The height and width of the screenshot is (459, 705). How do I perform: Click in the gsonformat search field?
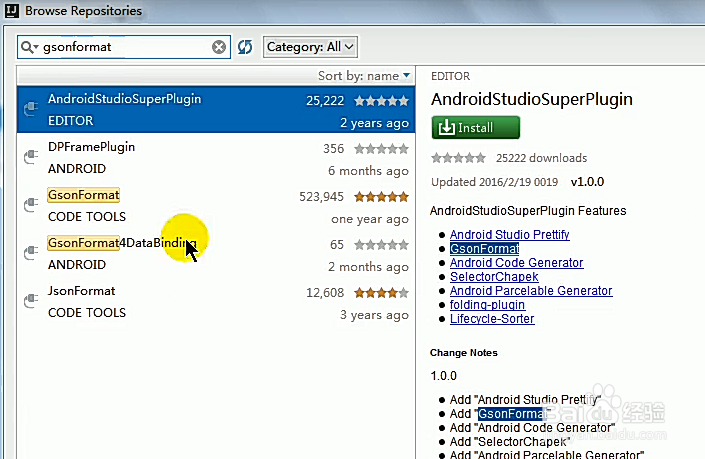tap(124, 47)
